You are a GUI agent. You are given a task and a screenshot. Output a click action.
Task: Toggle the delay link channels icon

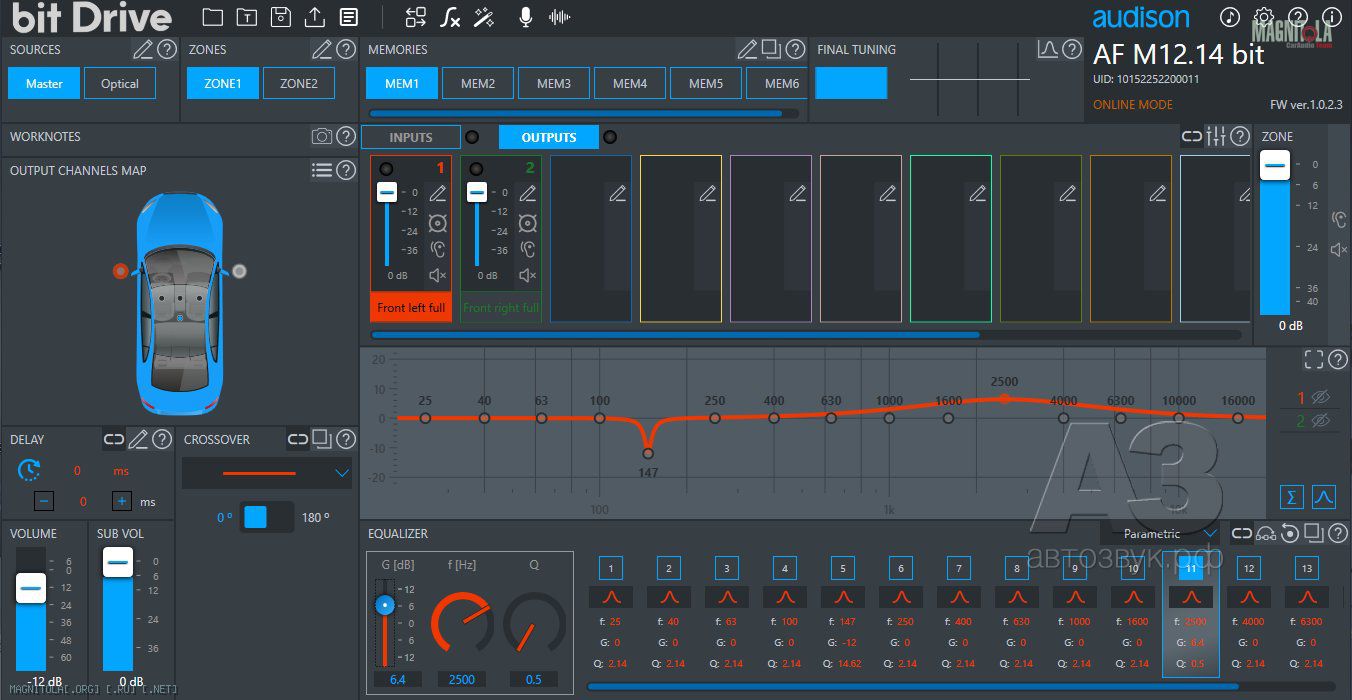tap(114, 439)
